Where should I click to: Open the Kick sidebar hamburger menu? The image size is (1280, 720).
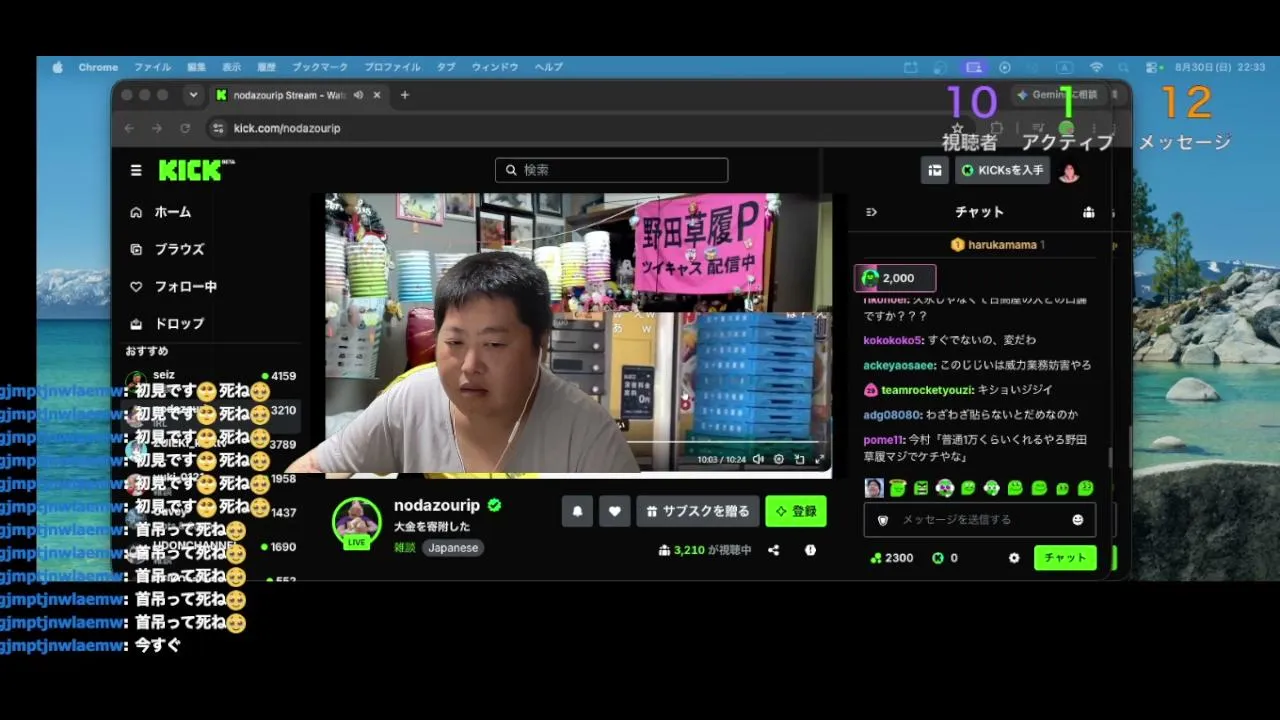coord(136,170)
